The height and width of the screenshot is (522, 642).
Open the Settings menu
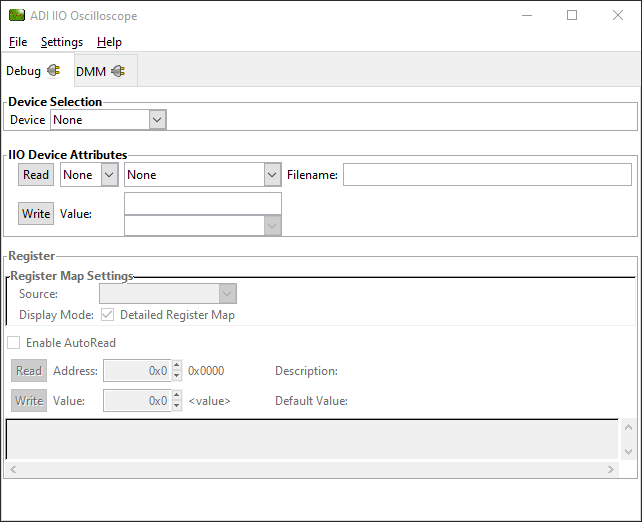point(62,42)
